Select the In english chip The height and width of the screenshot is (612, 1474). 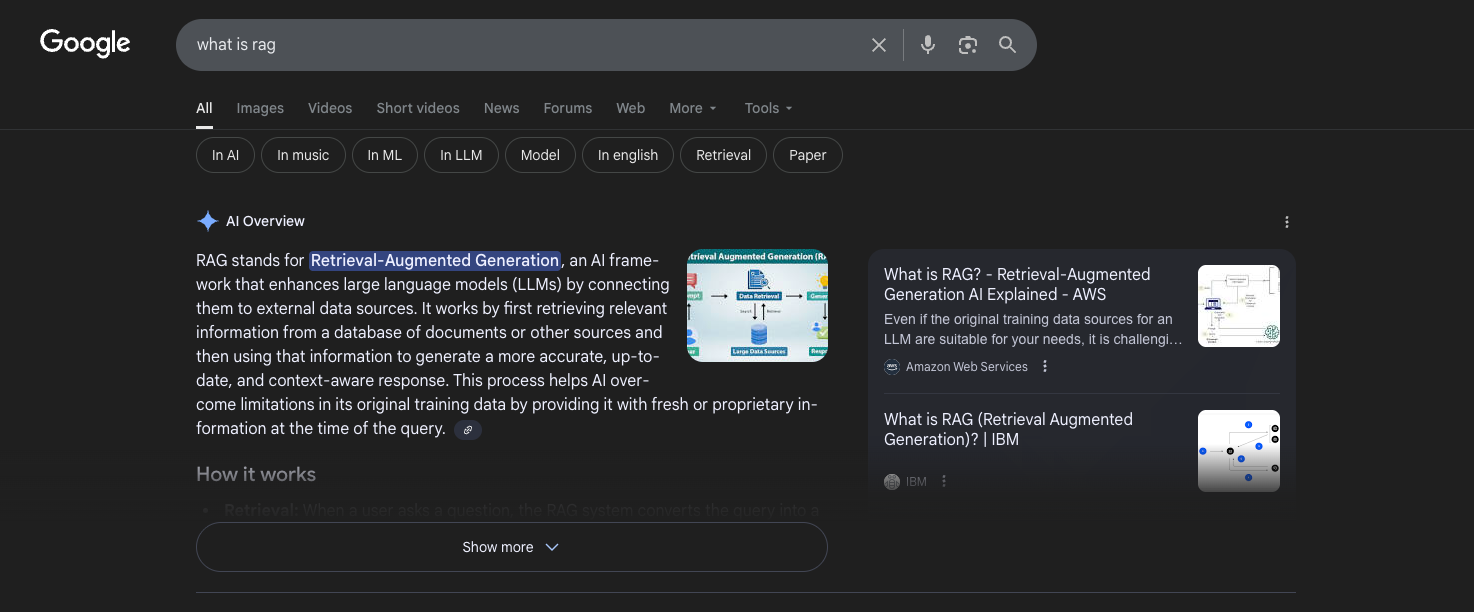click(x=628, y=155)
